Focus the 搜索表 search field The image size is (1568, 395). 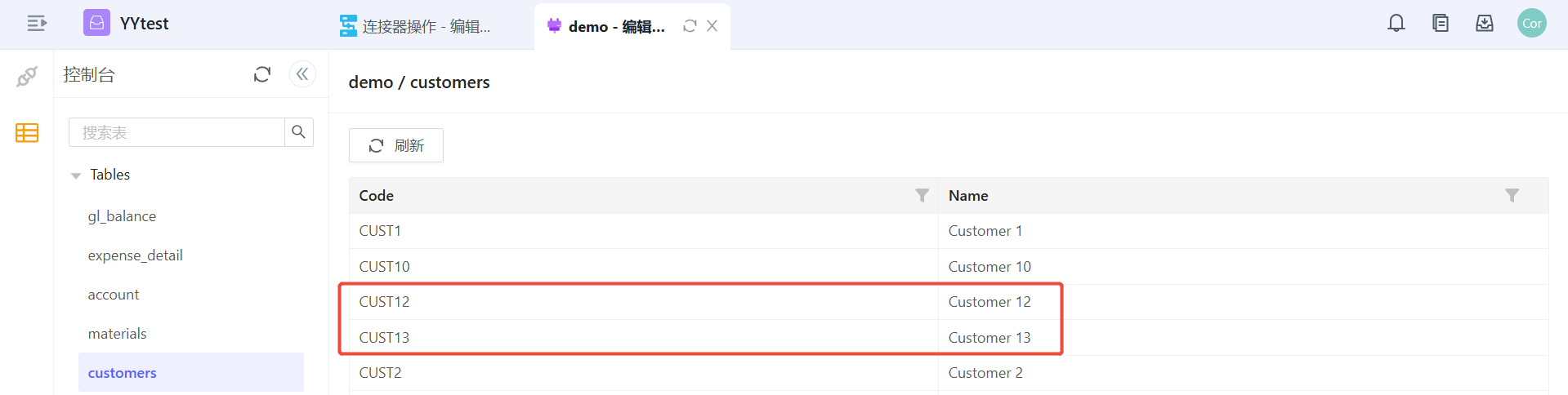176,132
